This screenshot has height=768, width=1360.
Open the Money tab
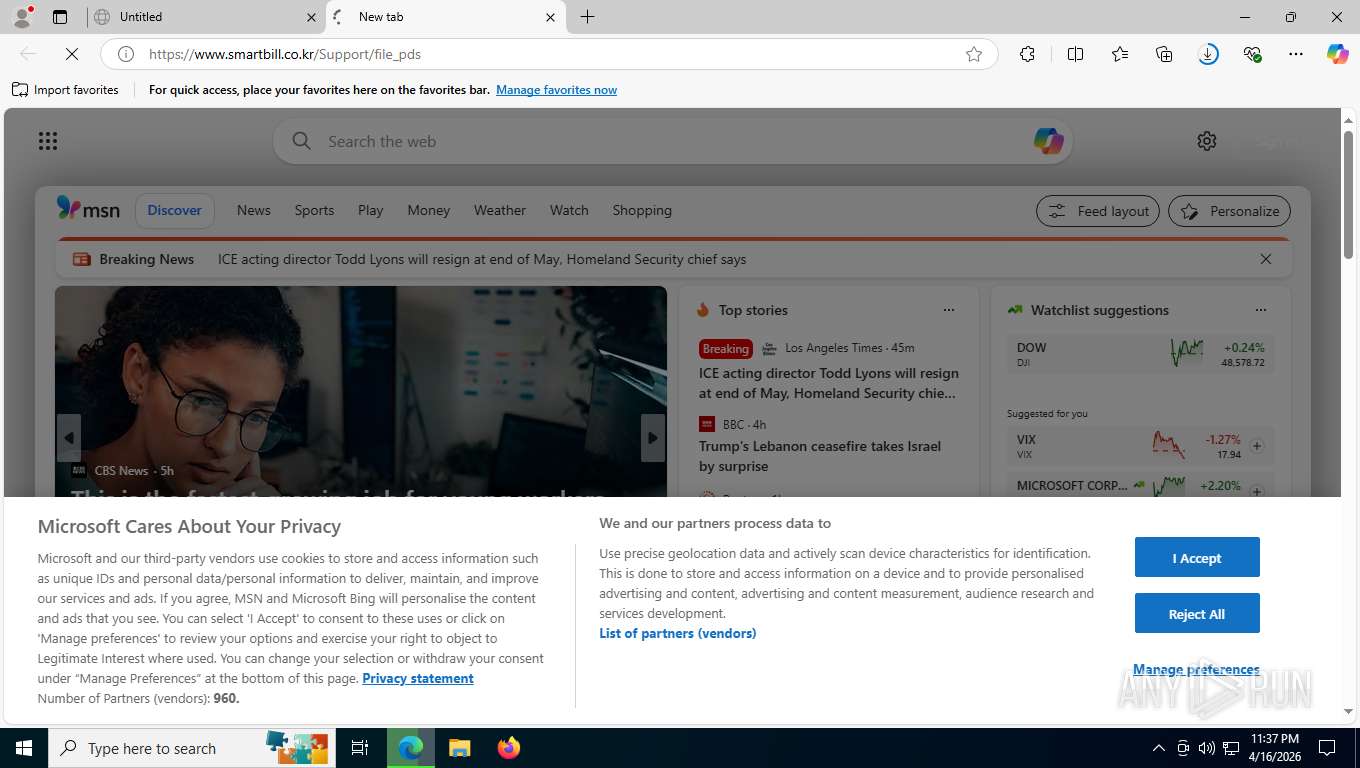coord(428,210)
